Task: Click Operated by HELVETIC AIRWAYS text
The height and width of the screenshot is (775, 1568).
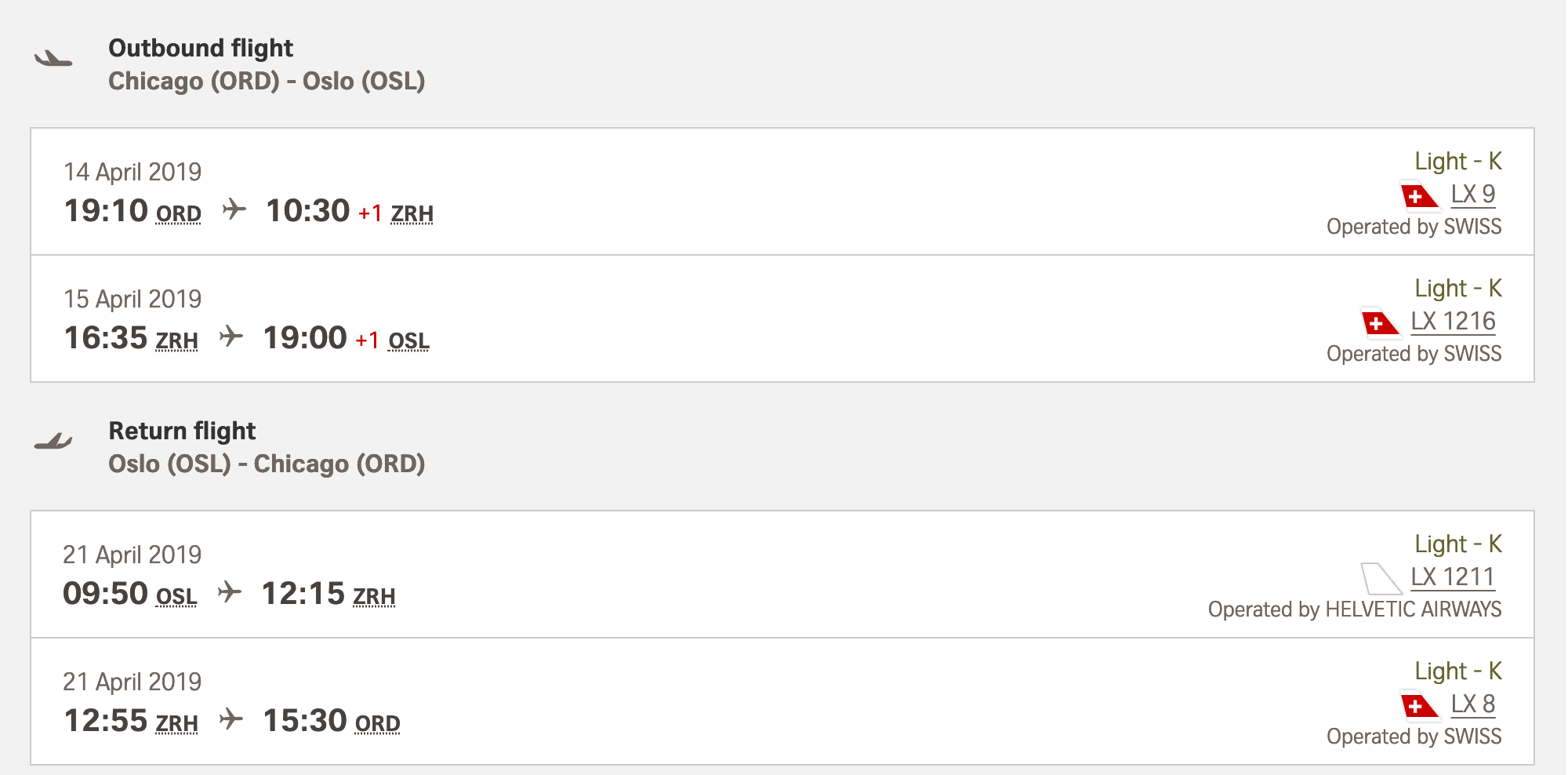Action: tap(1354, 609)
